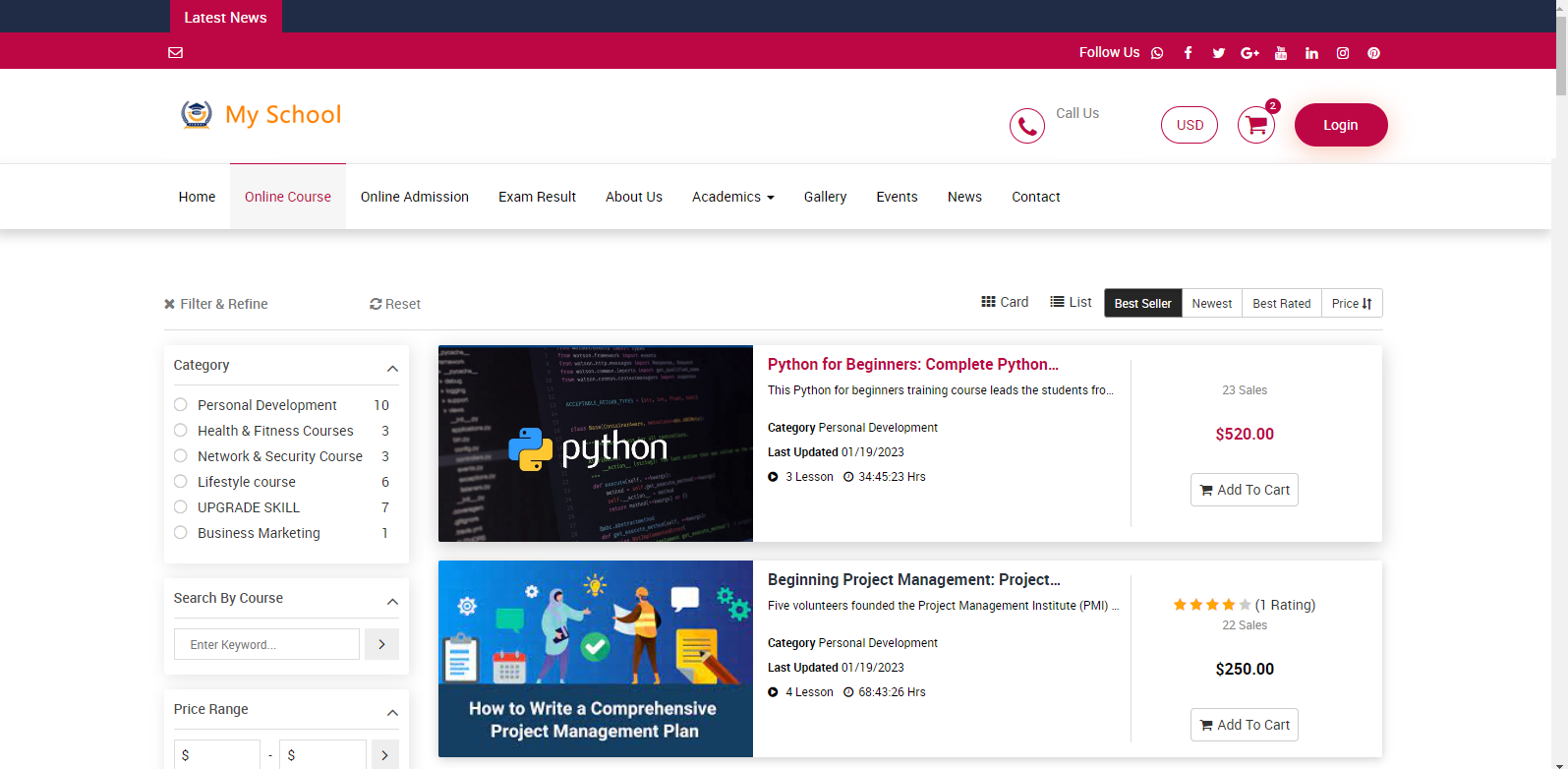Open the shopping cart icon

(x=1255, y=125)
